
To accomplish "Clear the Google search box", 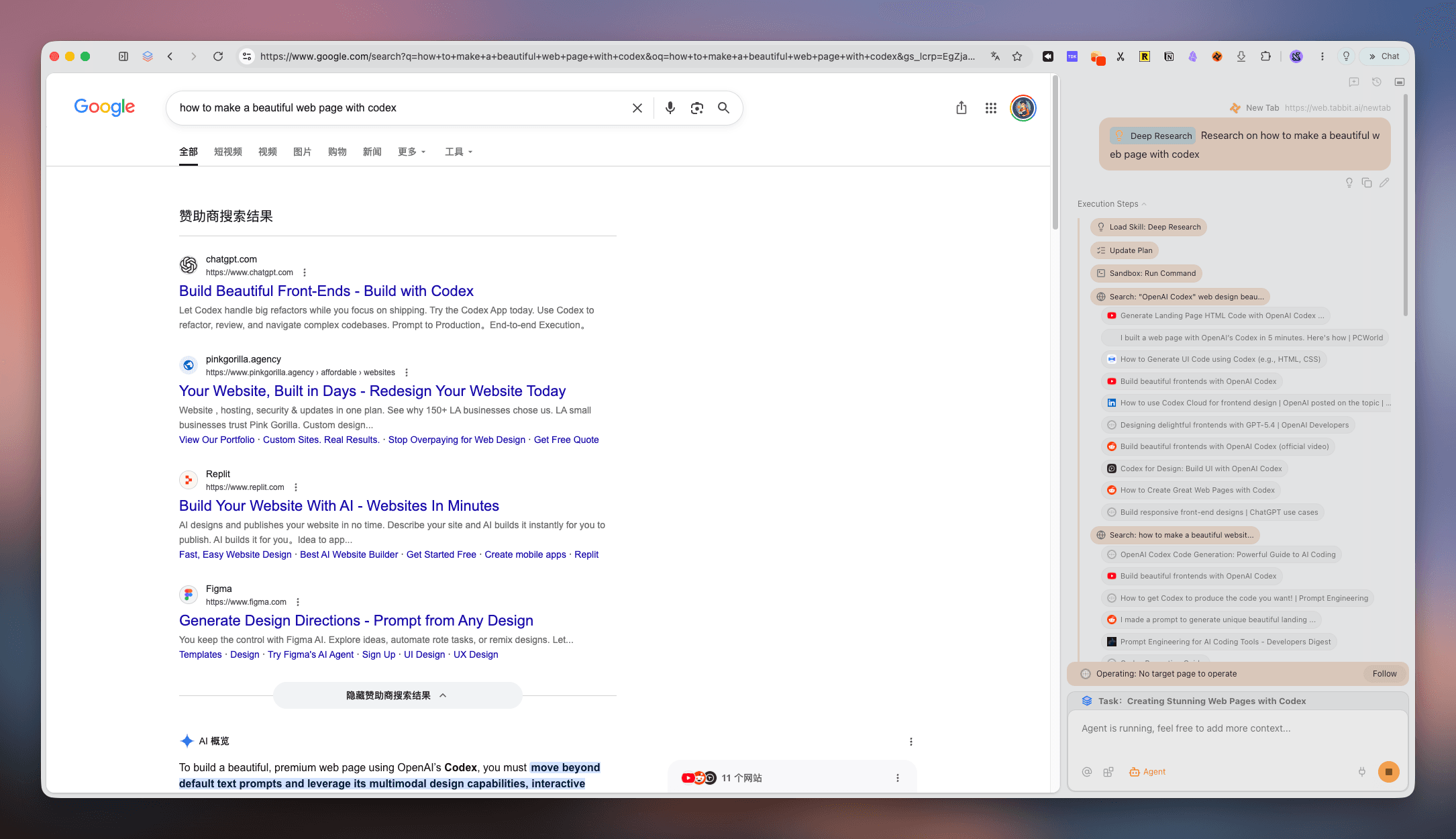I will (x=637, y=108).
